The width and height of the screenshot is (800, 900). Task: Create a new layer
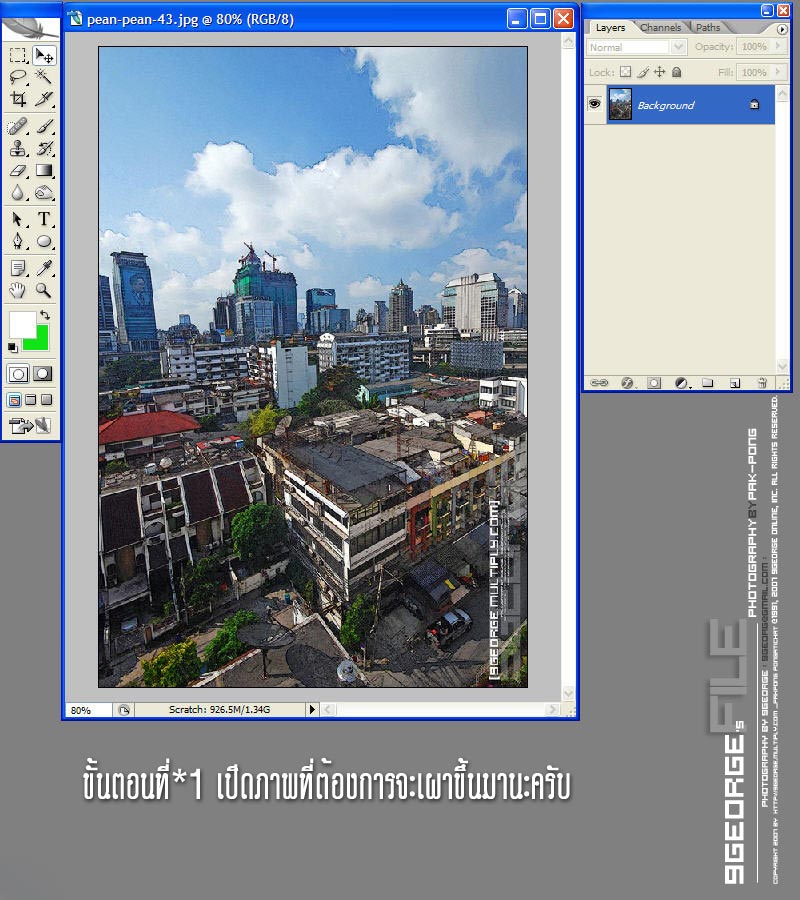[x=735, y=383]
